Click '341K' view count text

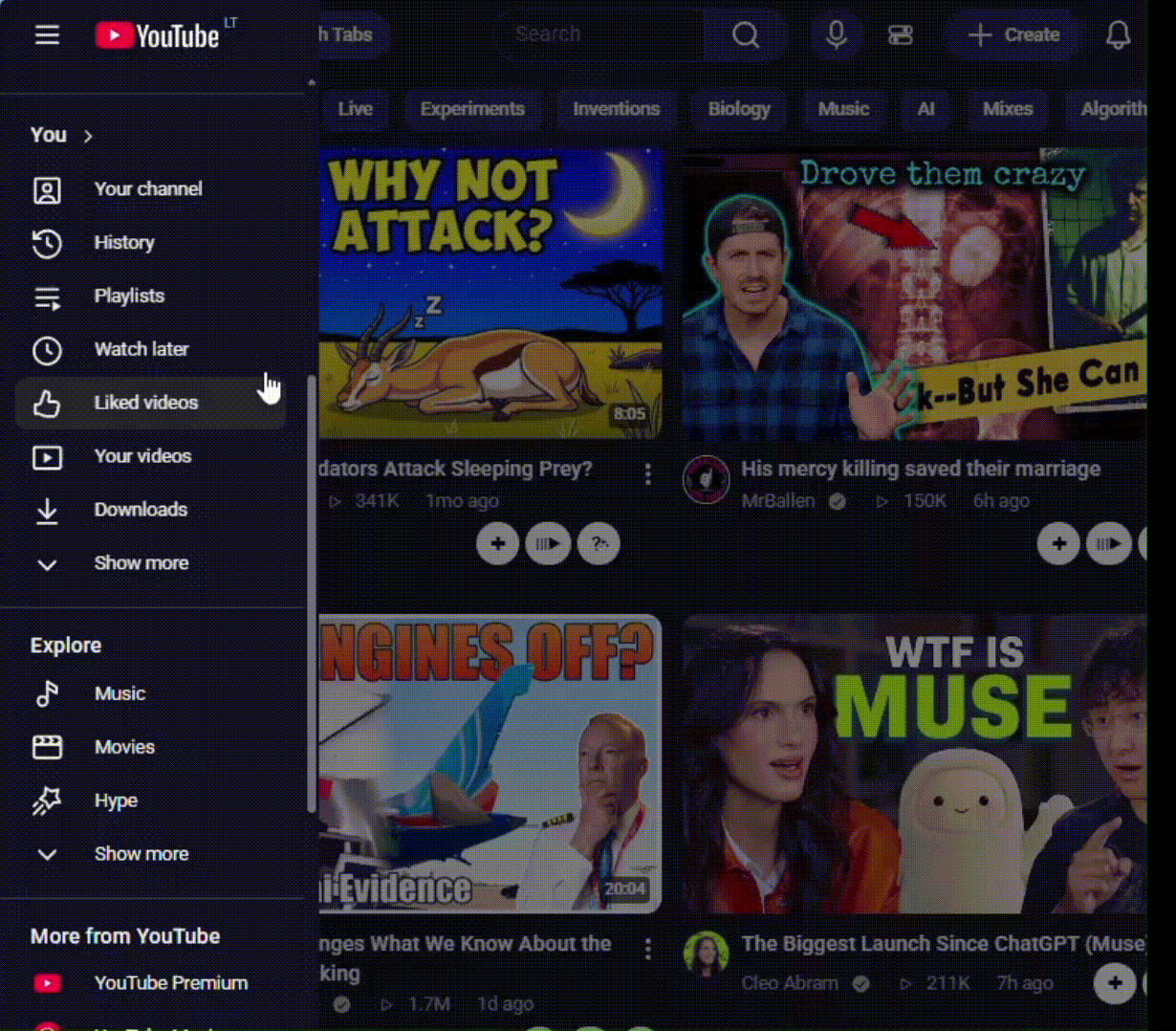(377, 501)
